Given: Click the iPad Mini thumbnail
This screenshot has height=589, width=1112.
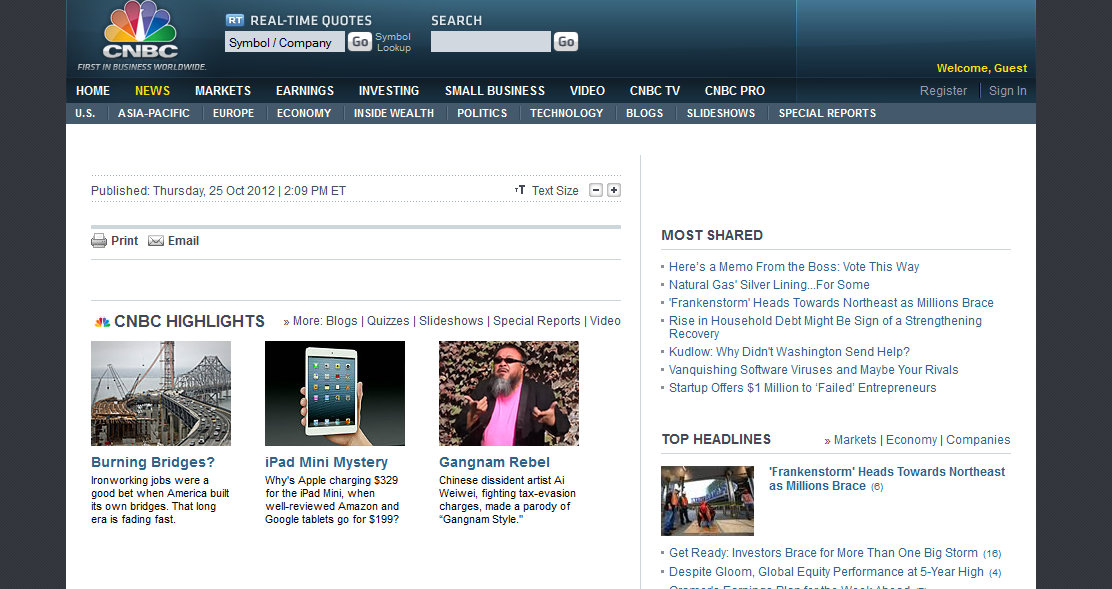Looking at the screenshot, I should [335, 393].
